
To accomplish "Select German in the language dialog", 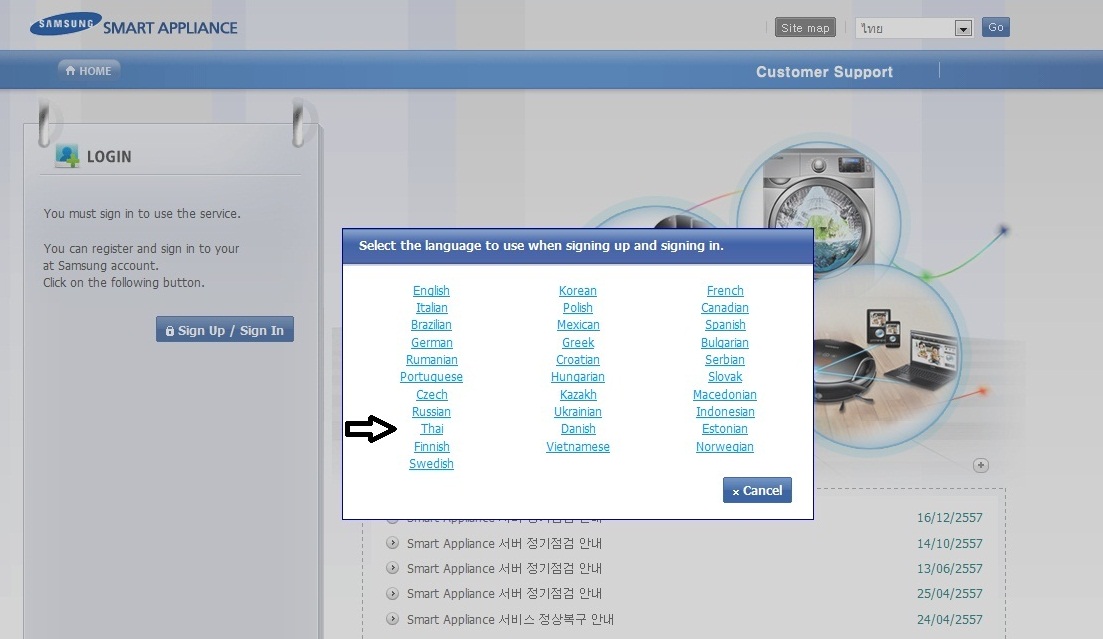I will coord(431,343).
